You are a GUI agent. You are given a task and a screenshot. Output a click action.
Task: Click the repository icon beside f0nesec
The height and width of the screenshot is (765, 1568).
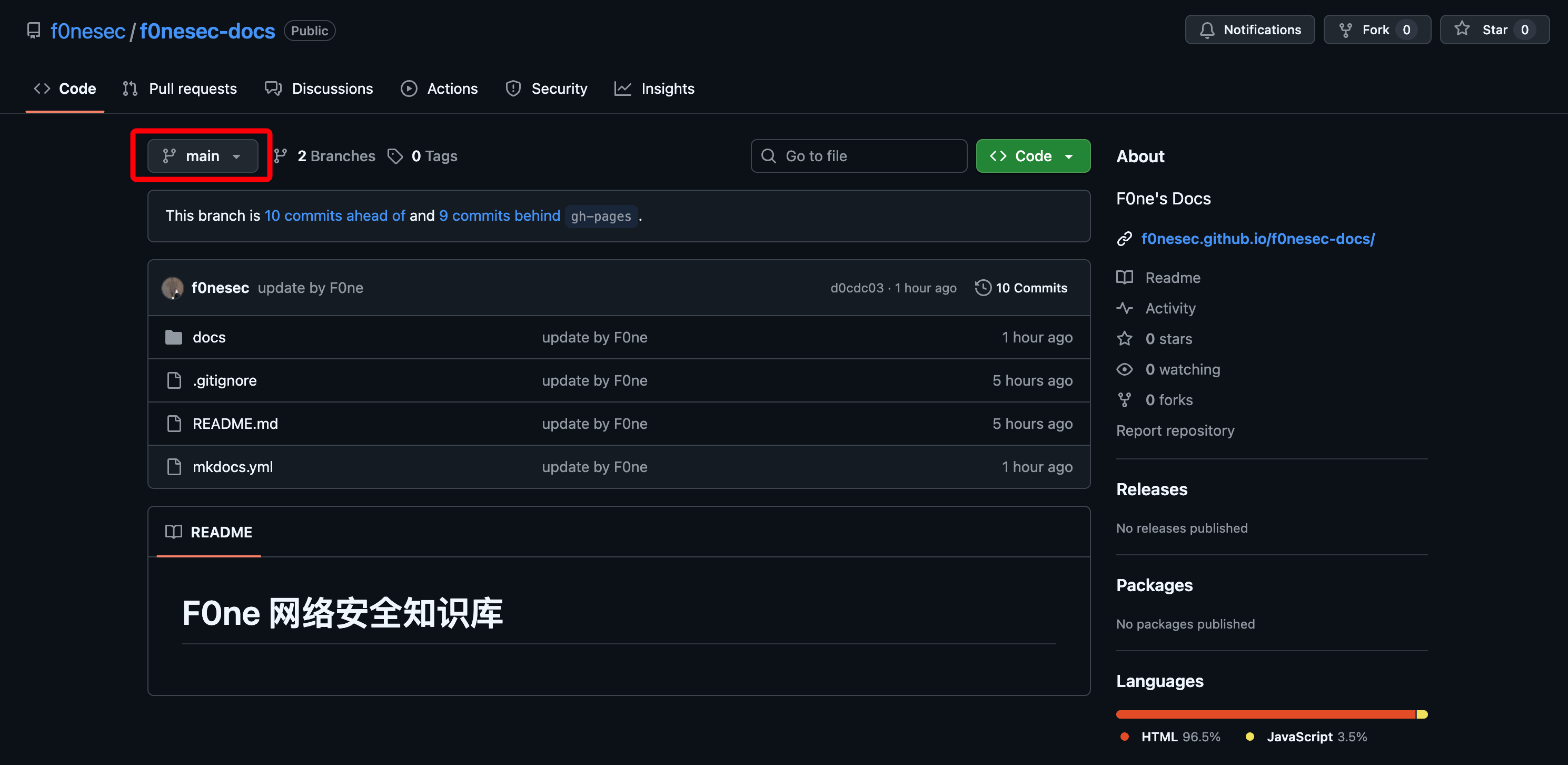click(x=34, y=31)
